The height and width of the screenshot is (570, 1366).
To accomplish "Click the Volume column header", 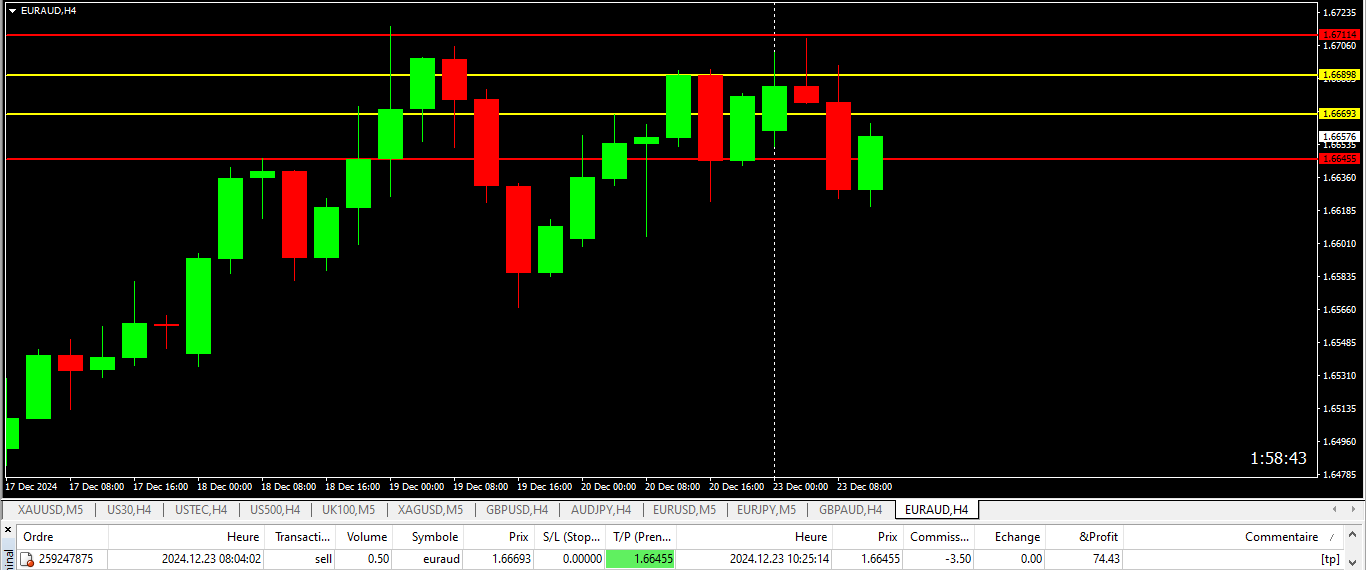I will (x=367, y=537).
